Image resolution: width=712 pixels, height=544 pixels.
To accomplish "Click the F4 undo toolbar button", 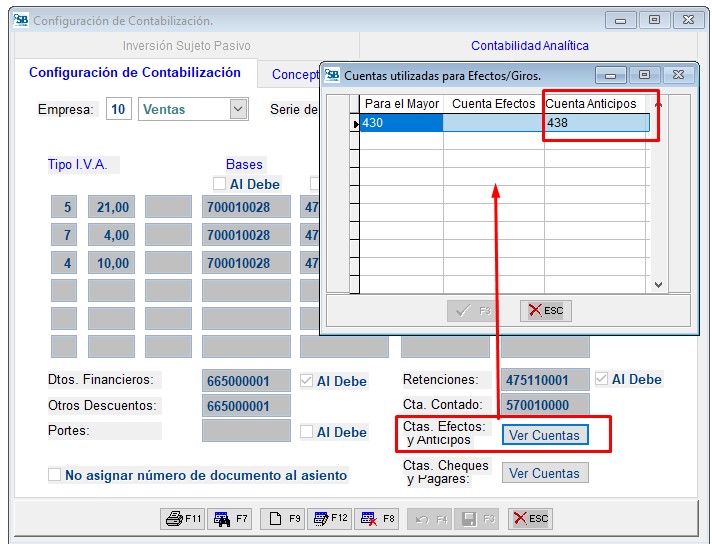I will 429,519.
